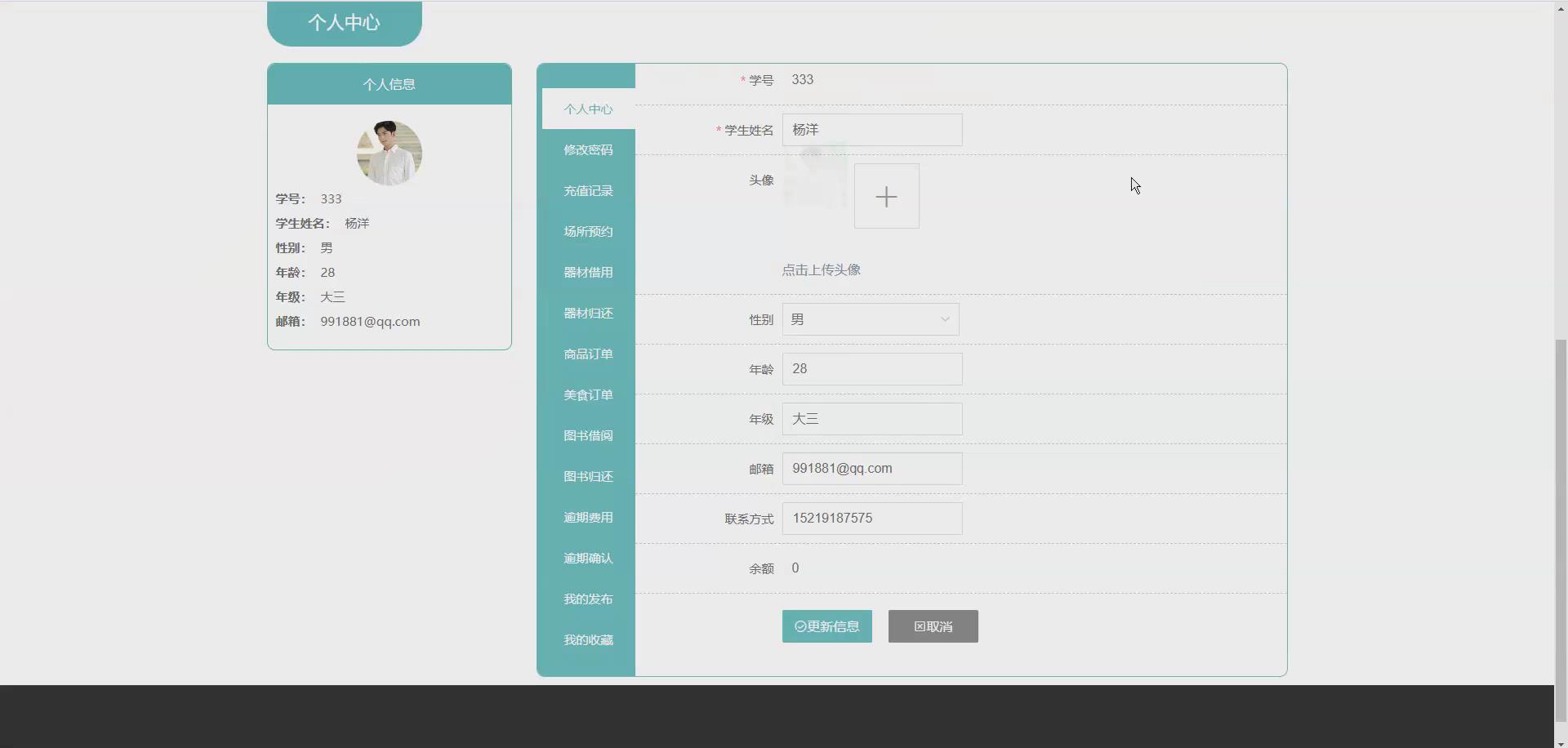1568x748 pixels.
Task: Click 点击上传头像 upload avatar link
Action: (x=821, y=269)
